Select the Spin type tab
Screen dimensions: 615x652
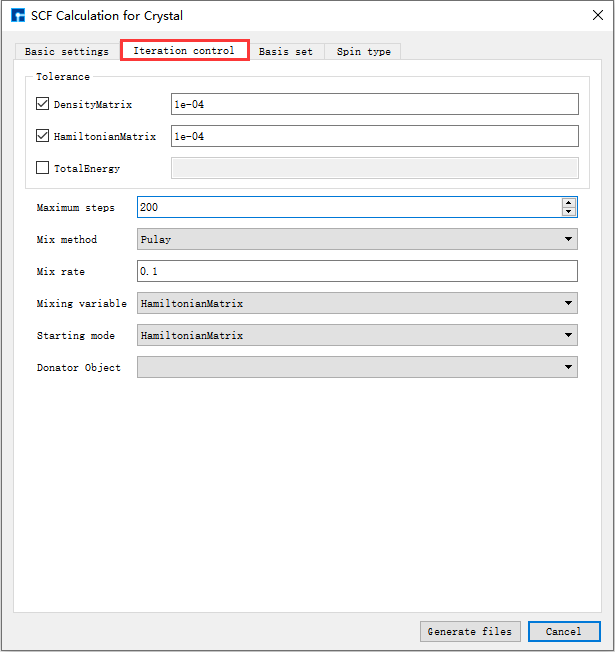coord(363,51)
